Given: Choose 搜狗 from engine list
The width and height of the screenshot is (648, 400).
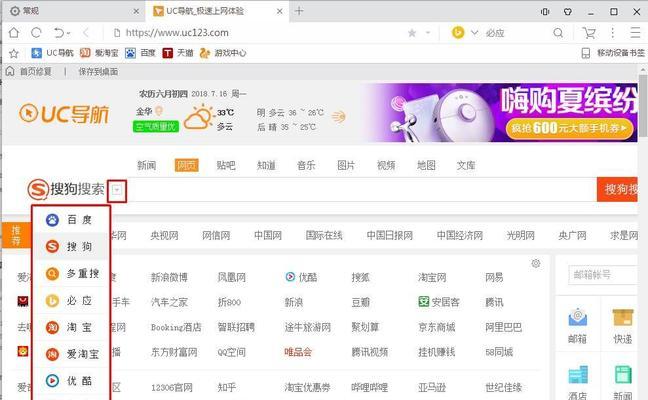Looking at the screenshot, I should pos(71,247).
